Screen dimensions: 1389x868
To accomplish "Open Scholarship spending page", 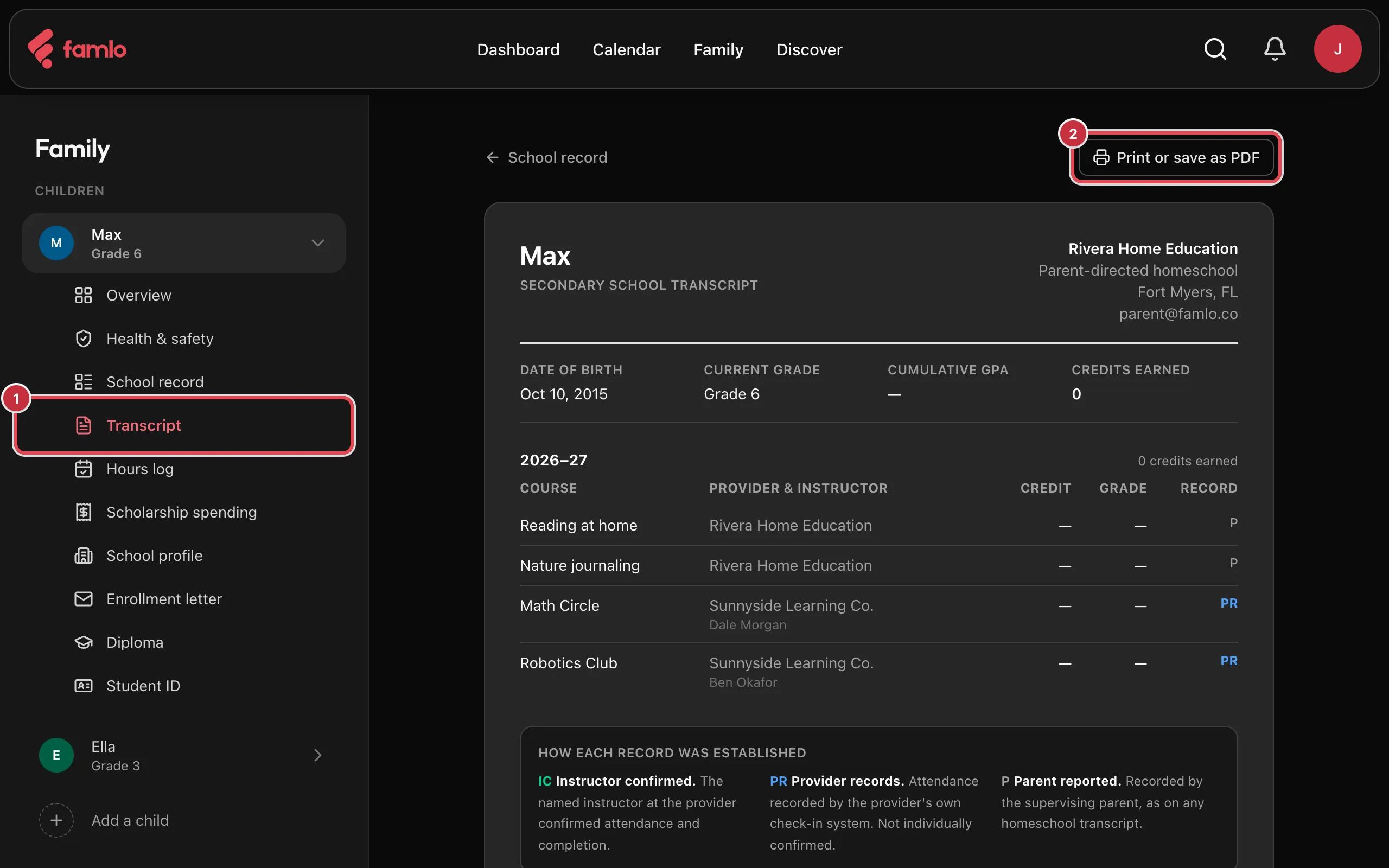I will point(181,512).
